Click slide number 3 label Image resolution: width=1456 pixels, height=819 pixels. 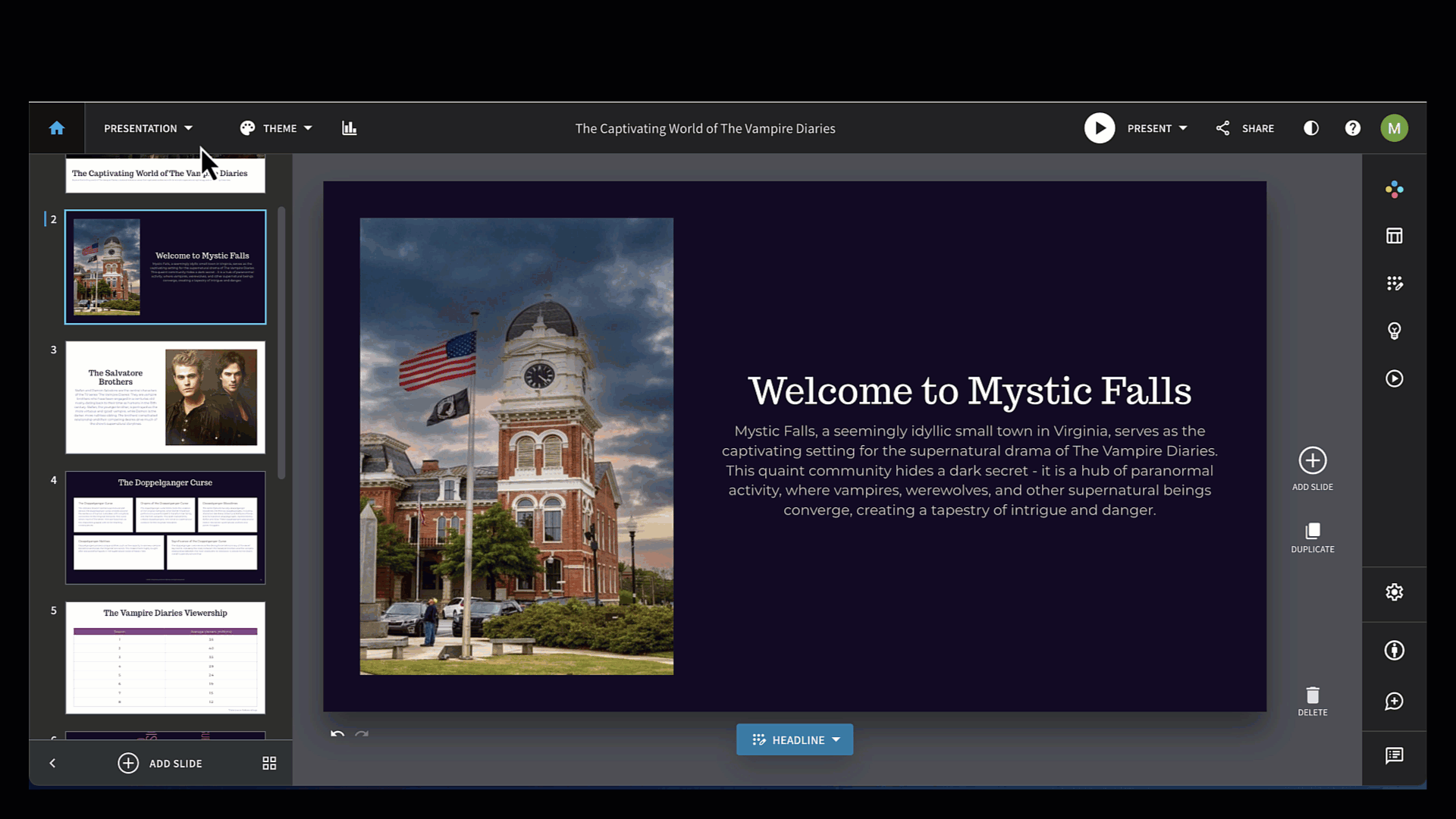pos(54,350)
